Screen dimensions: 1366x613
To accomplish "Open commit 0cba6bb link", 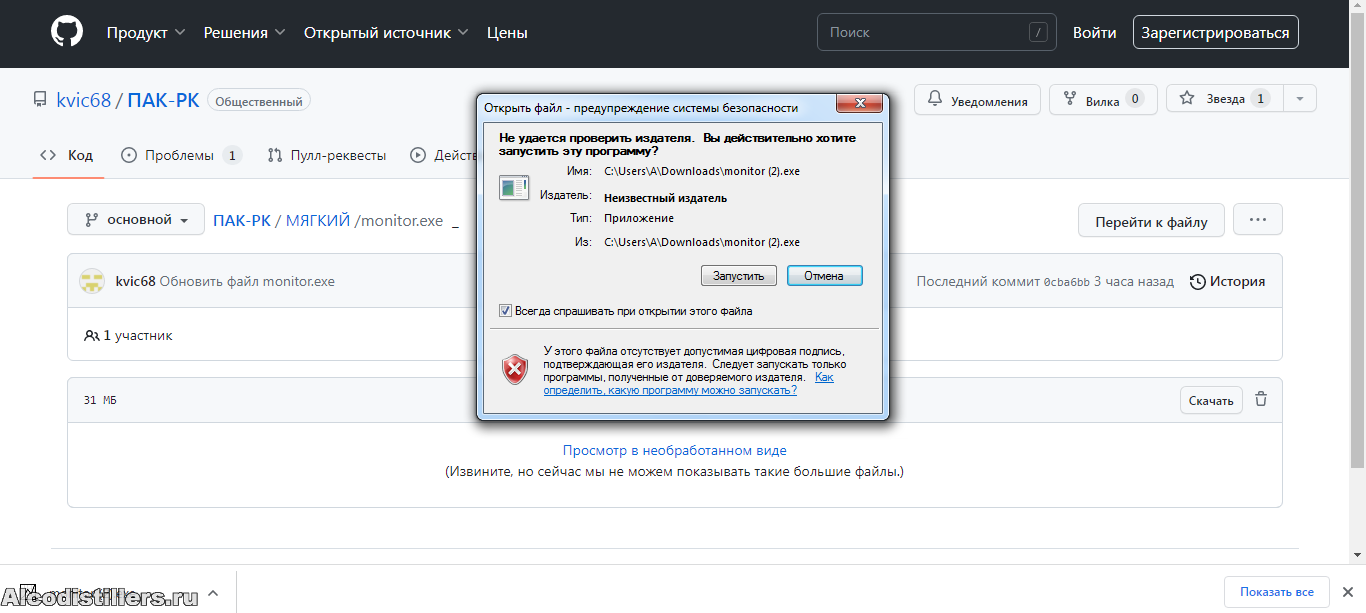I will coord(1067,282).
